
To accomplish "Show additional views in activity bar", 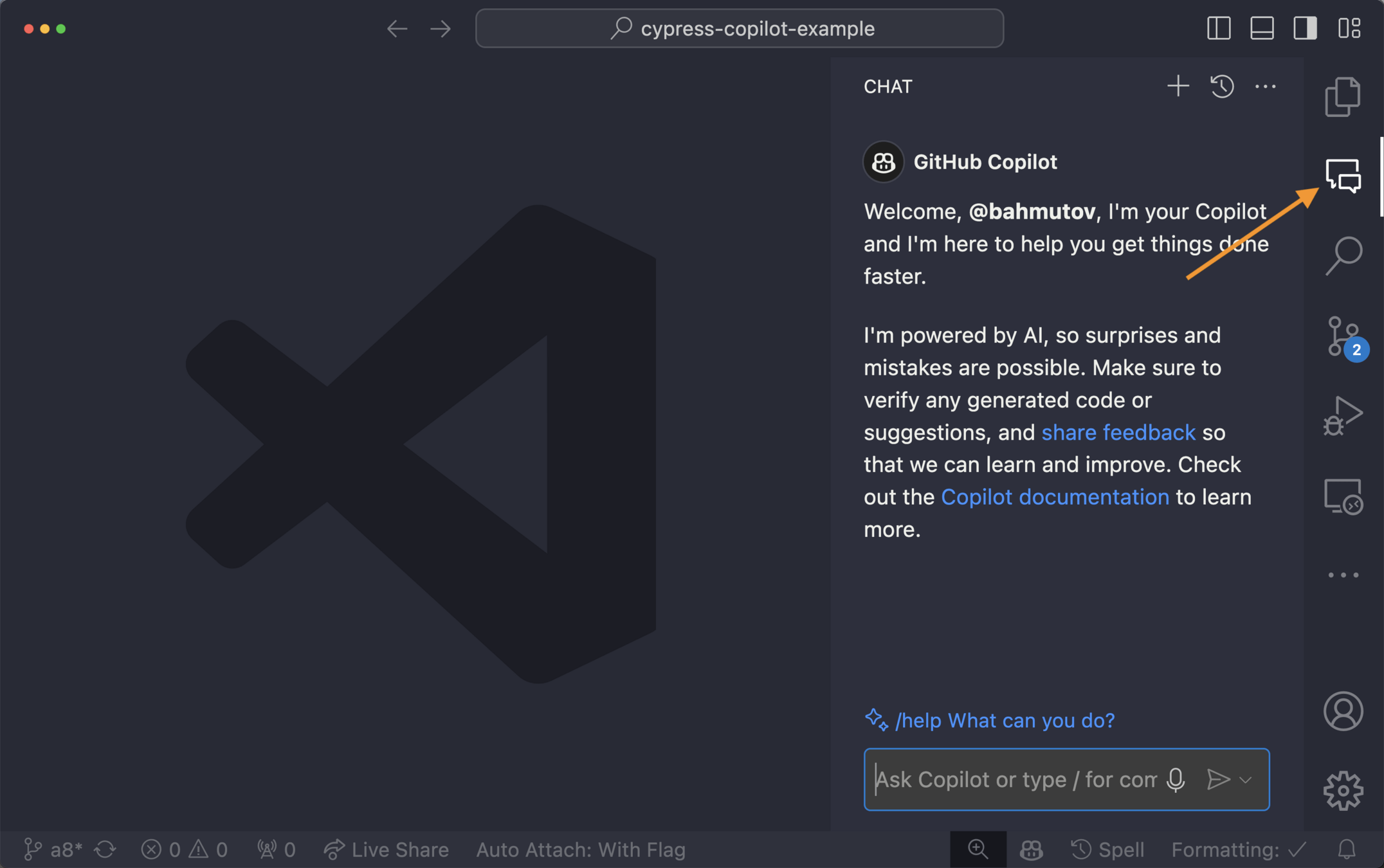I will pos(1343,575).
